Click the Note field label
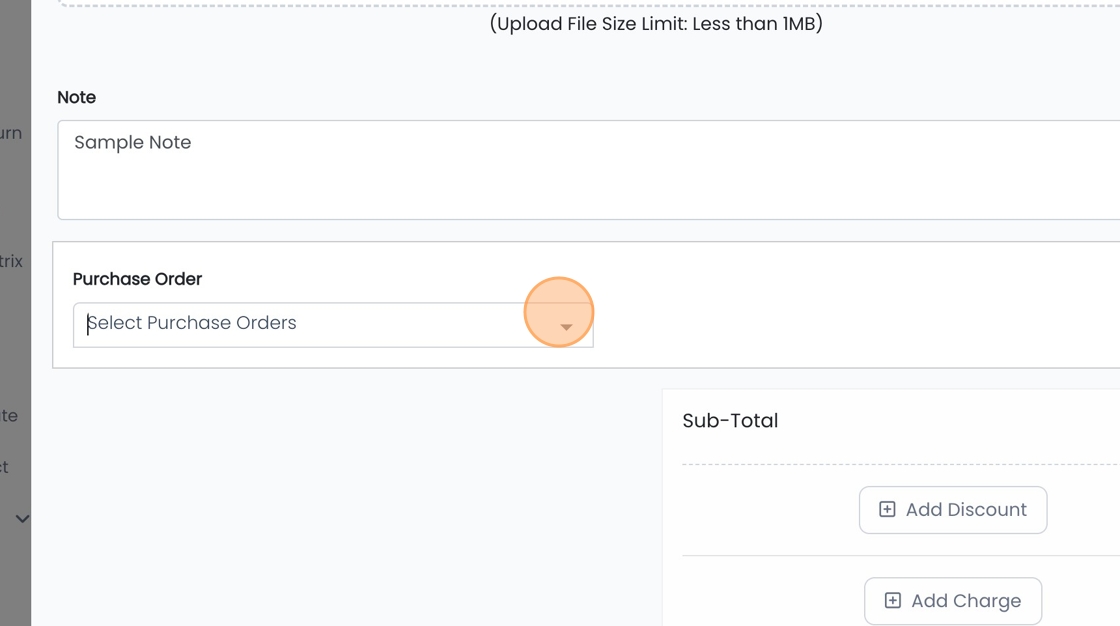 pos(77,97)
